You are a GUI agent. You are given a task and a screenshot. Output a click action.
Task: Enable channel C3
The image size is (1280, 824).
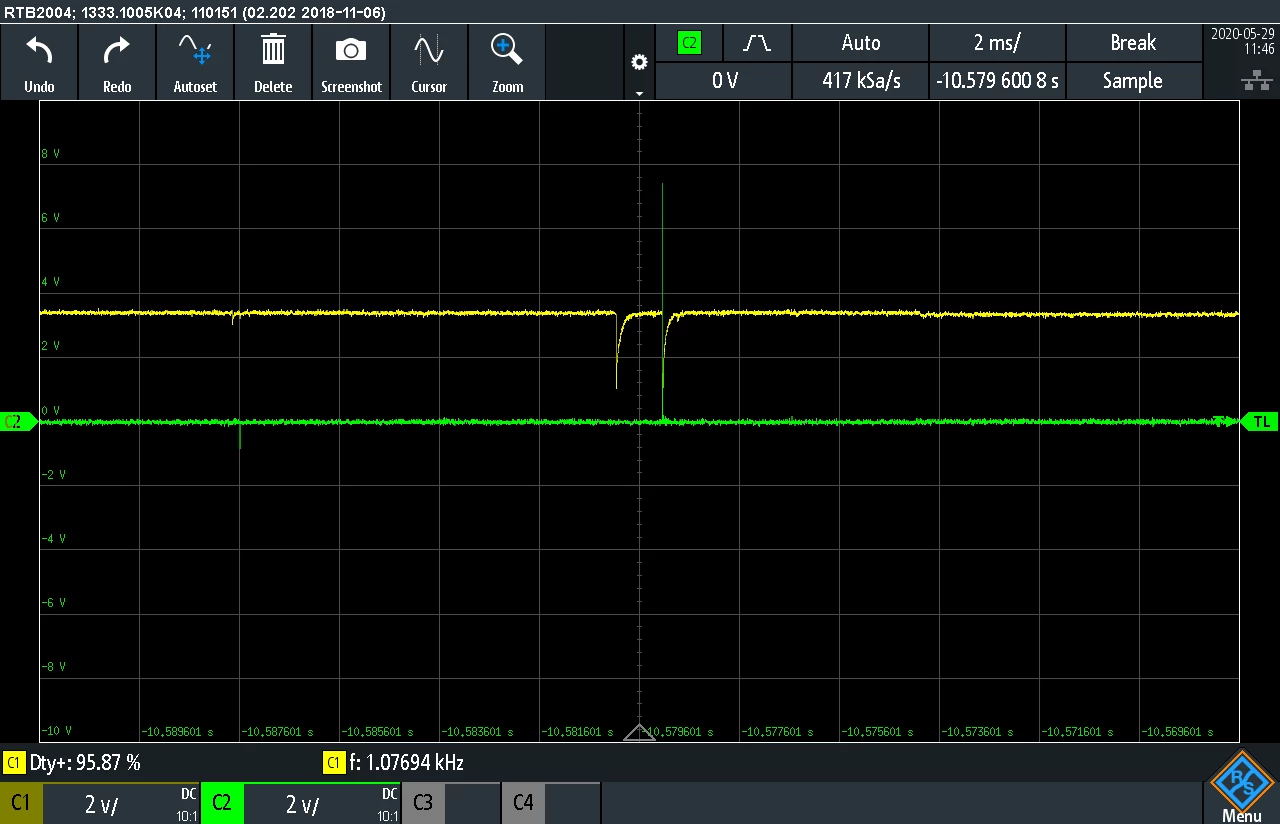pos(423,802)
